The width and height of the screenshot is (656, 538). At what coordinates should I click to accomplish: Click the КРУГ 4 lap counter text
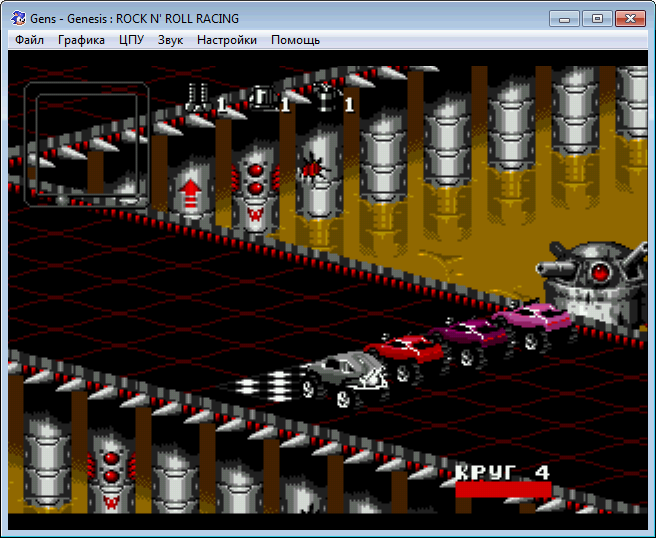click(502, 472)
